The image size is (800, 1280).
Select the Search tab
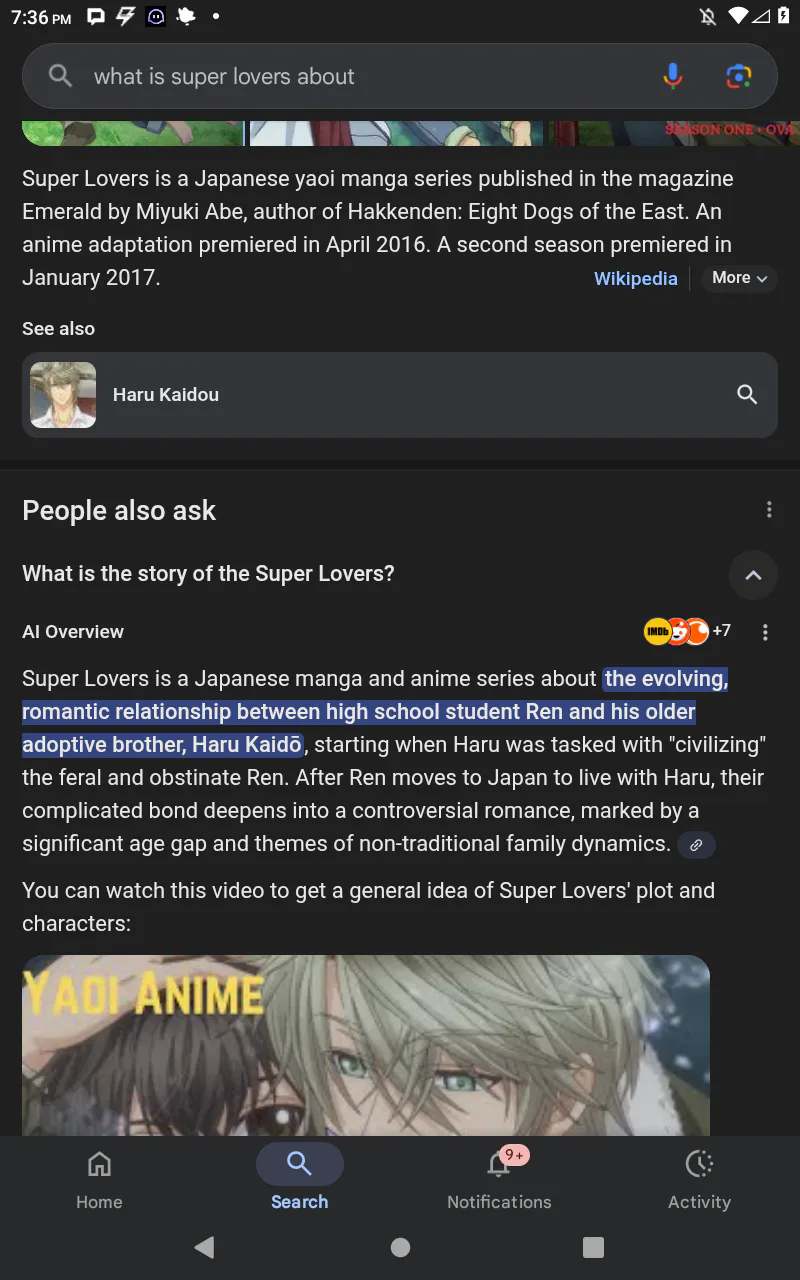299,1179
